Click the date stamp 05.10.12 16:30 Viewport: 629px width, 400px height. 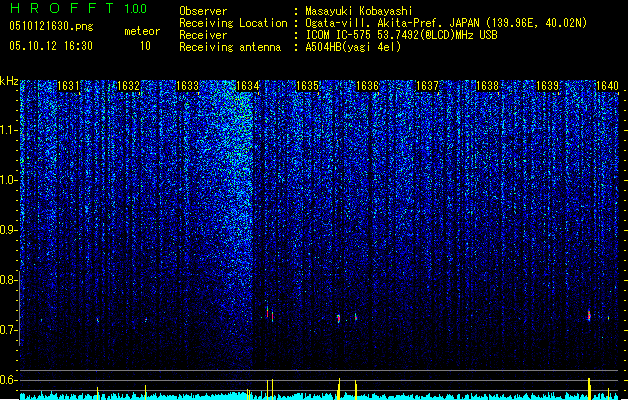click(x=51, y=46)
